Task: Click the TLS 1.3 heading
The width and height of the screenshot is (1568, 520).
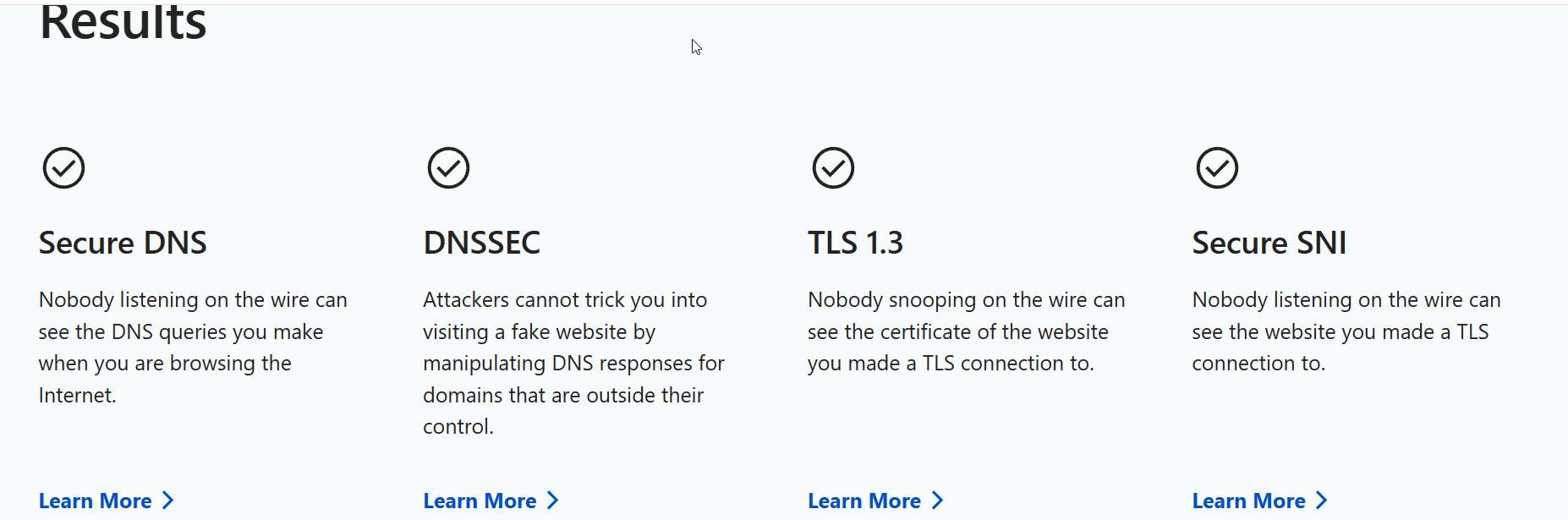Action: coord(855,243)
